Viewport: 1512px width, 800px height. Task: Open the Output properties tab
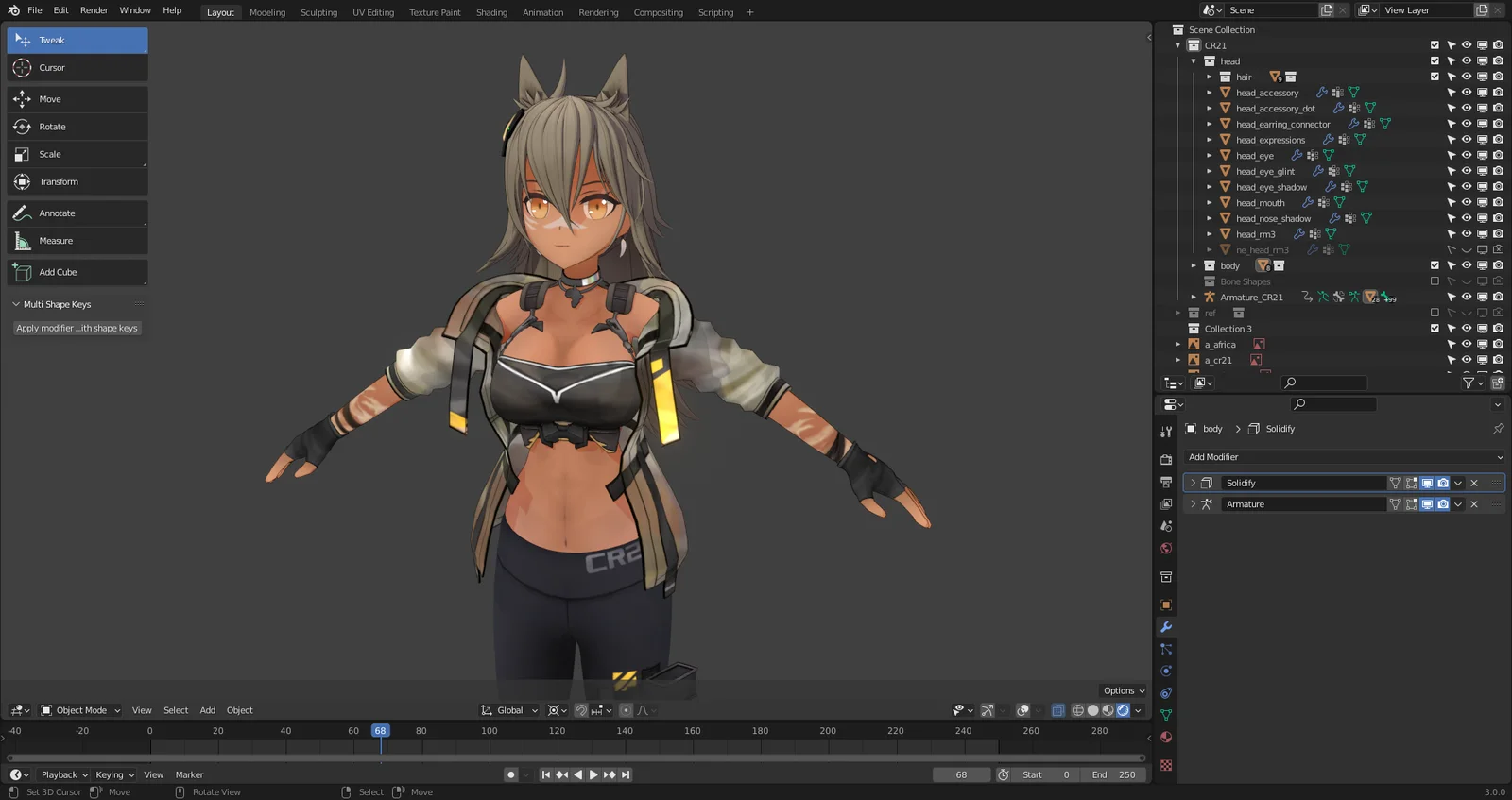tap(1166, 482)
